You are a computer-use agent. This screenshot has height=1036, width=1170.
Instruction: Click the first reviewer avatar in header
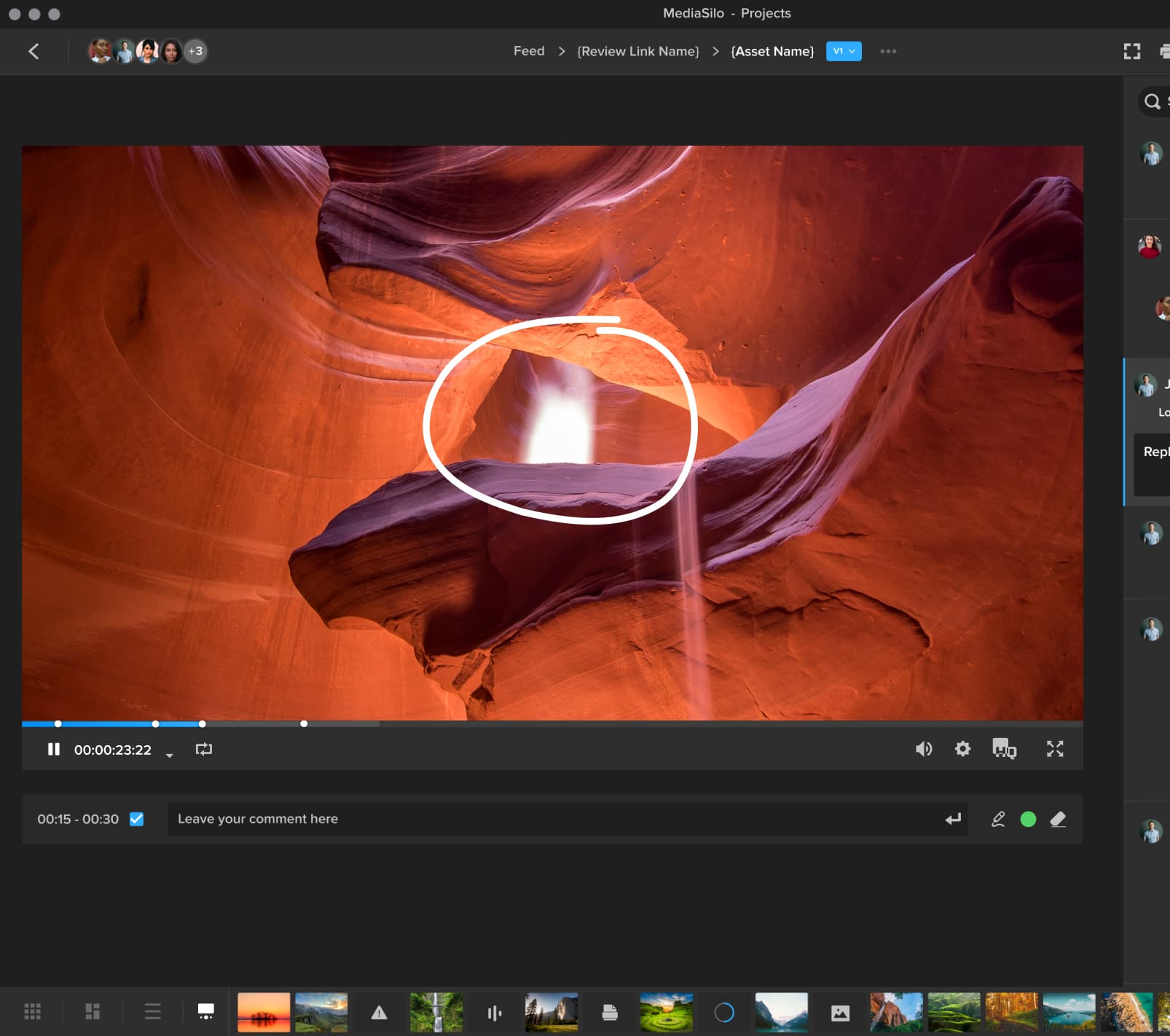(100, 51)
